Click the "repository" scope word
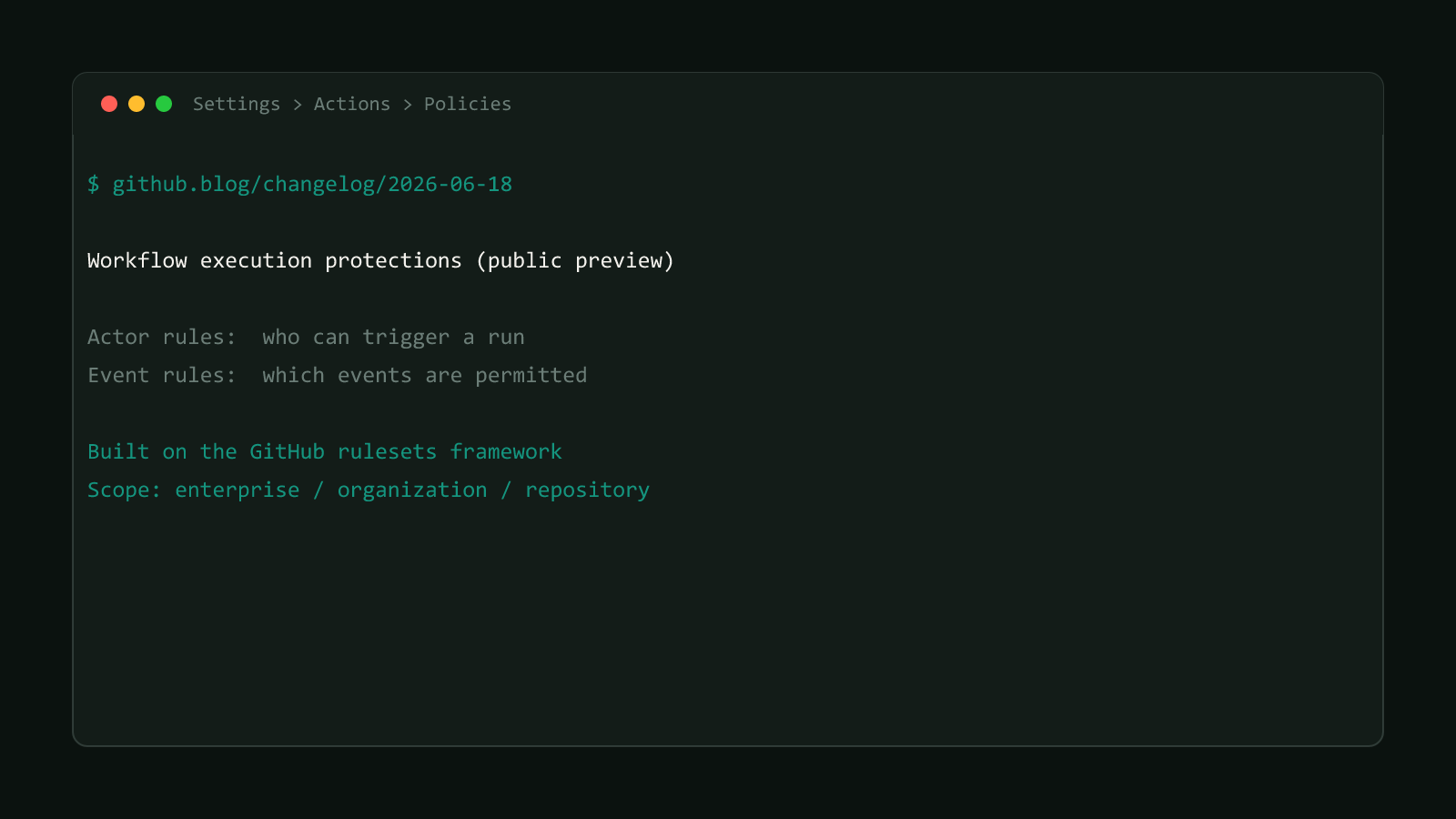Viewport: 1456px width, 819px height. click(x=588, y=491)
